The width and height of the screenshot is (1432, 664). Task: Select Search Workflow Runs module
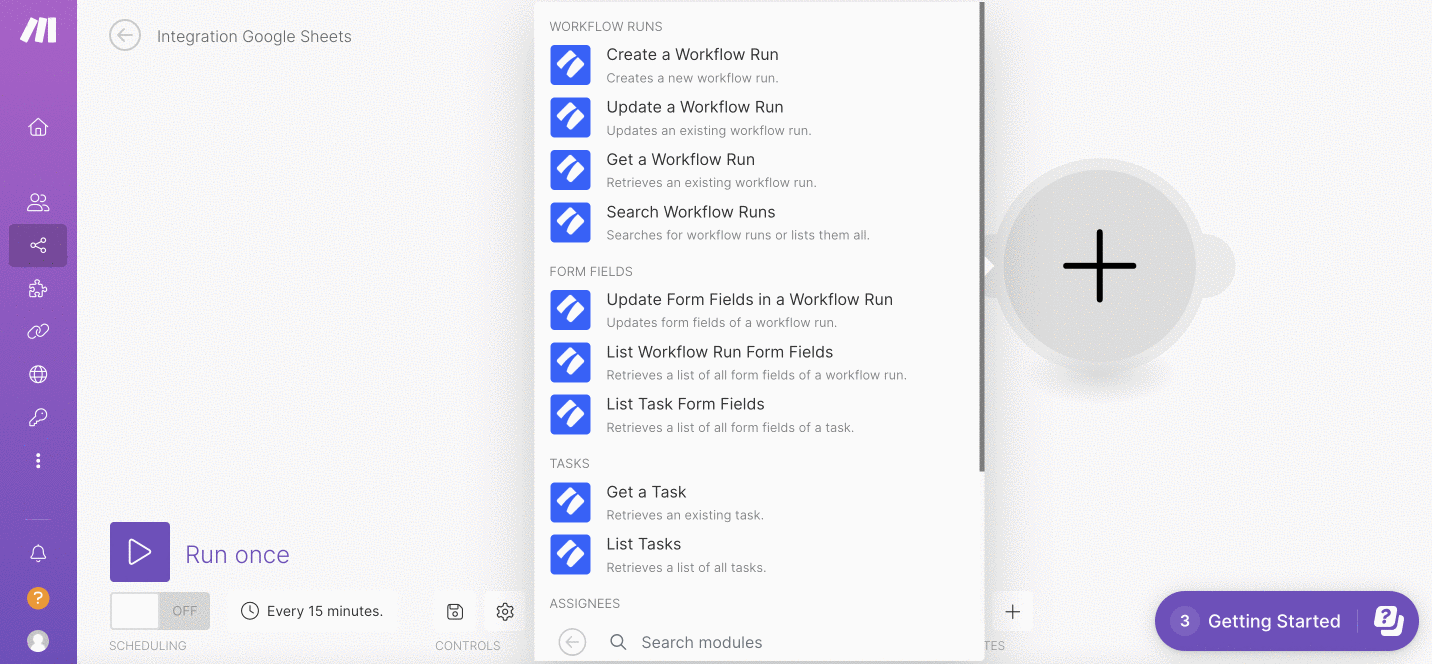click(x=758, y=223)
